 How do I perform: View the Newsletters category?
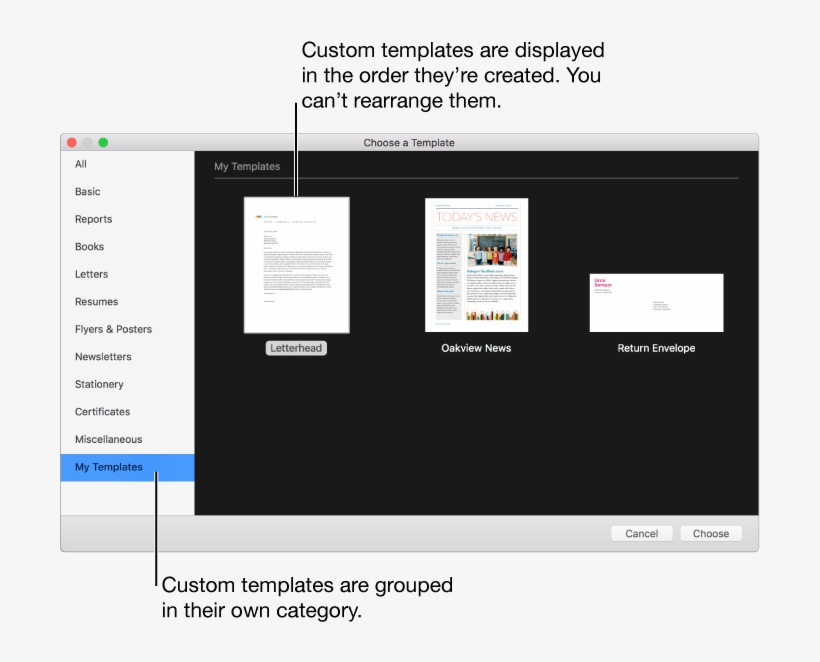coord(103,356)
